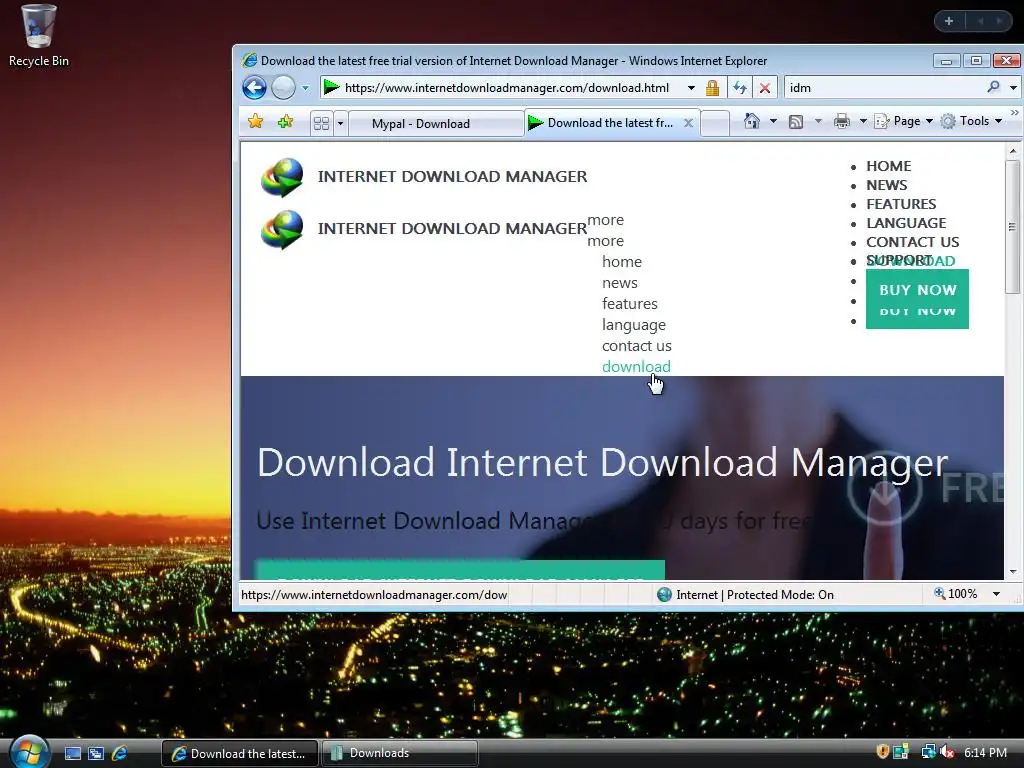The width and height of the screenshot is (1024, 768).
Task: Click the search box containing idm
Action: tap(885, 88)
